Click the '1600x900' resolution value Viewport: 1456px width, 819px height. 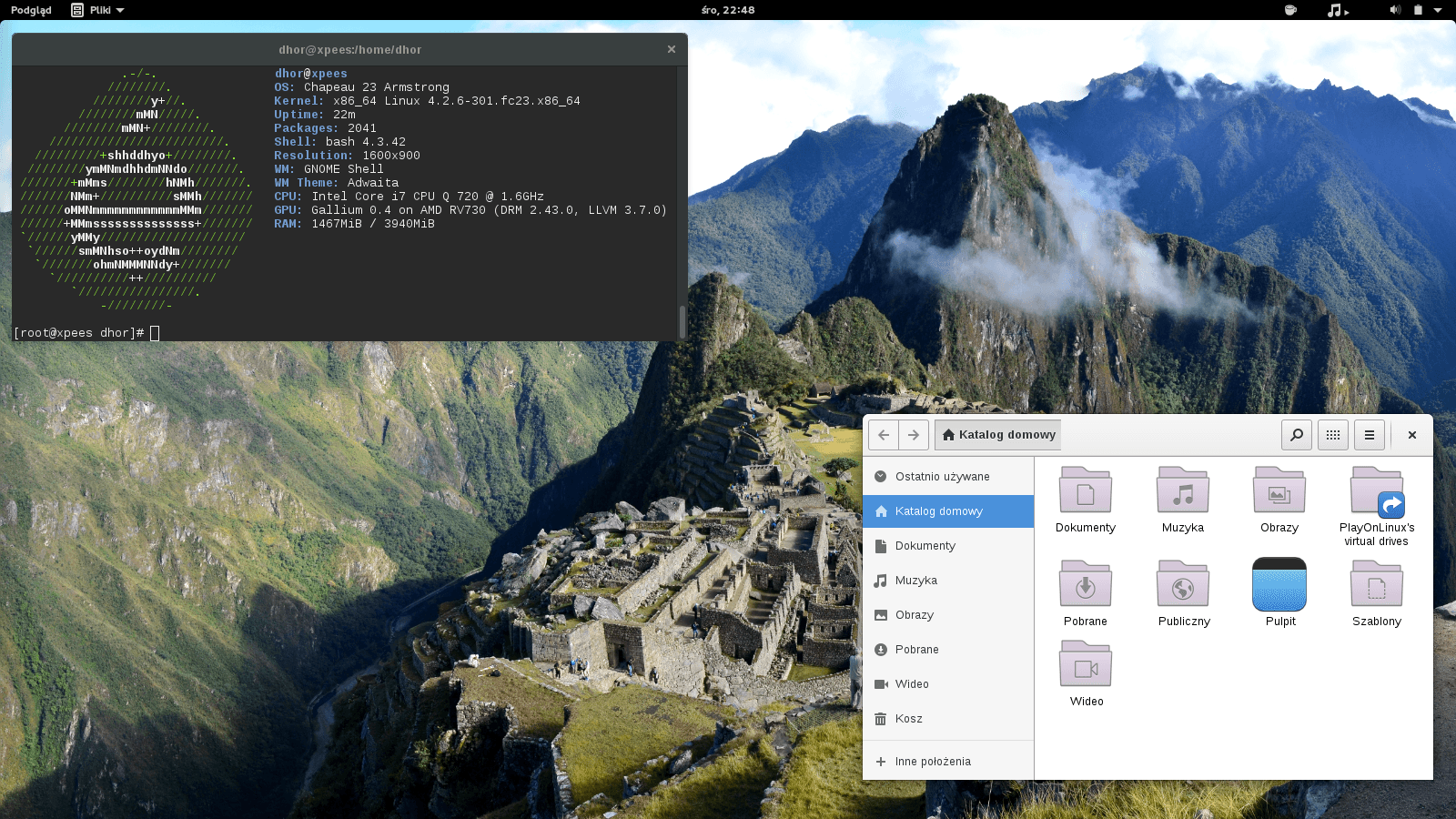pyautogui.click(x=391, y=156)
